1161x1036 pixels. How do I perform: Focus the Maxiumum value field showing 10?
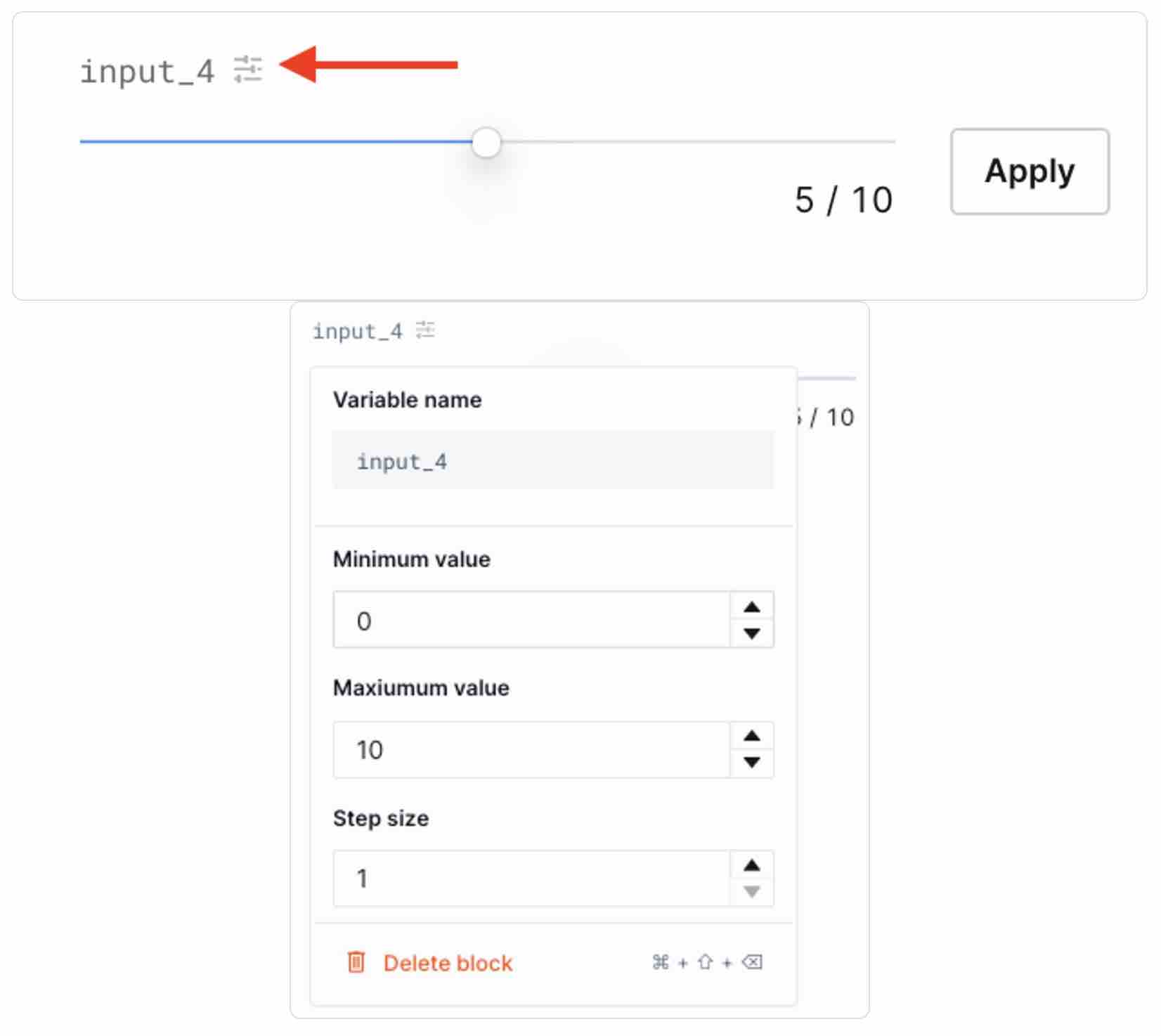532,749
